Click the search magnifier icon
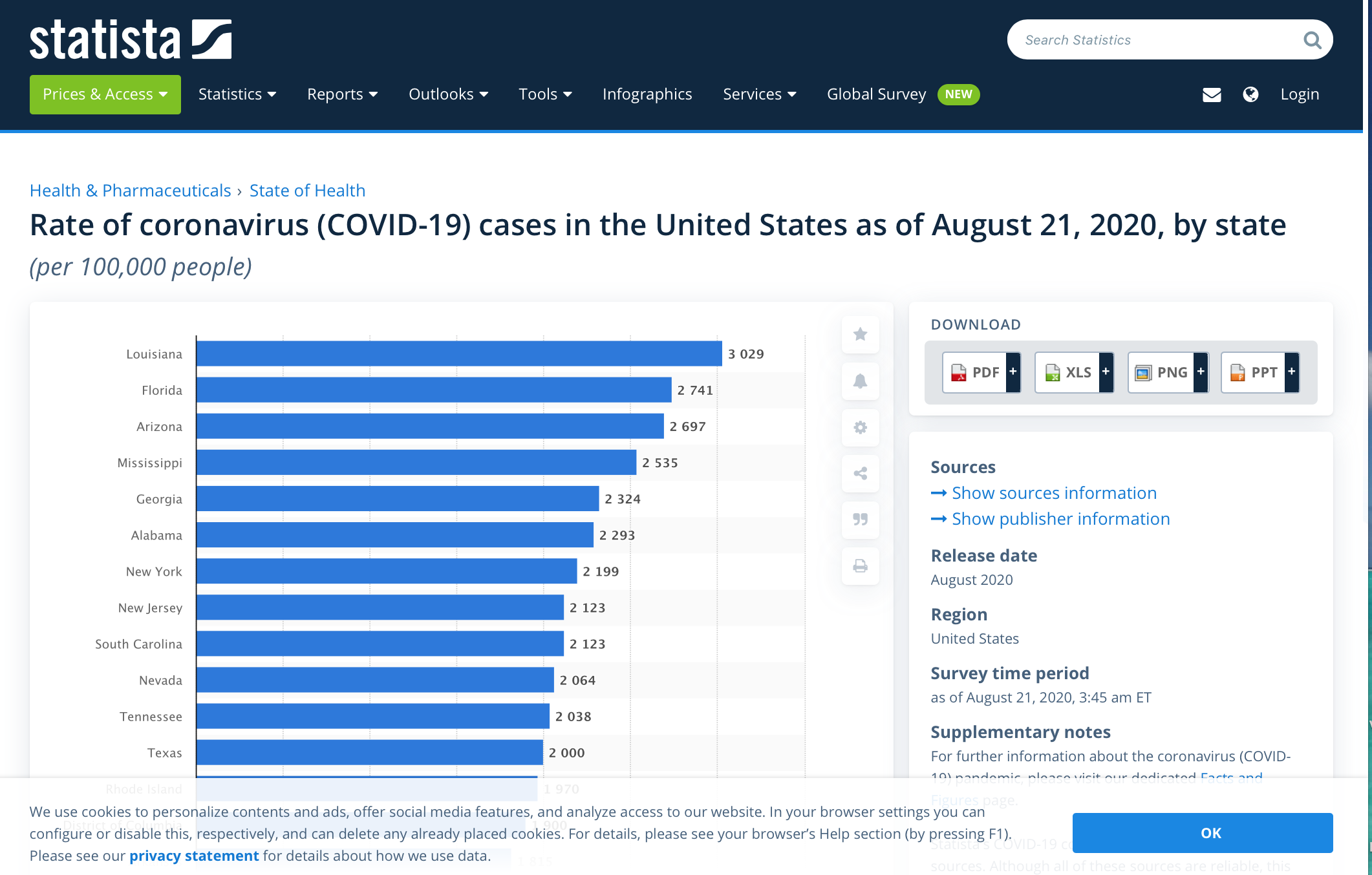 1312,40
